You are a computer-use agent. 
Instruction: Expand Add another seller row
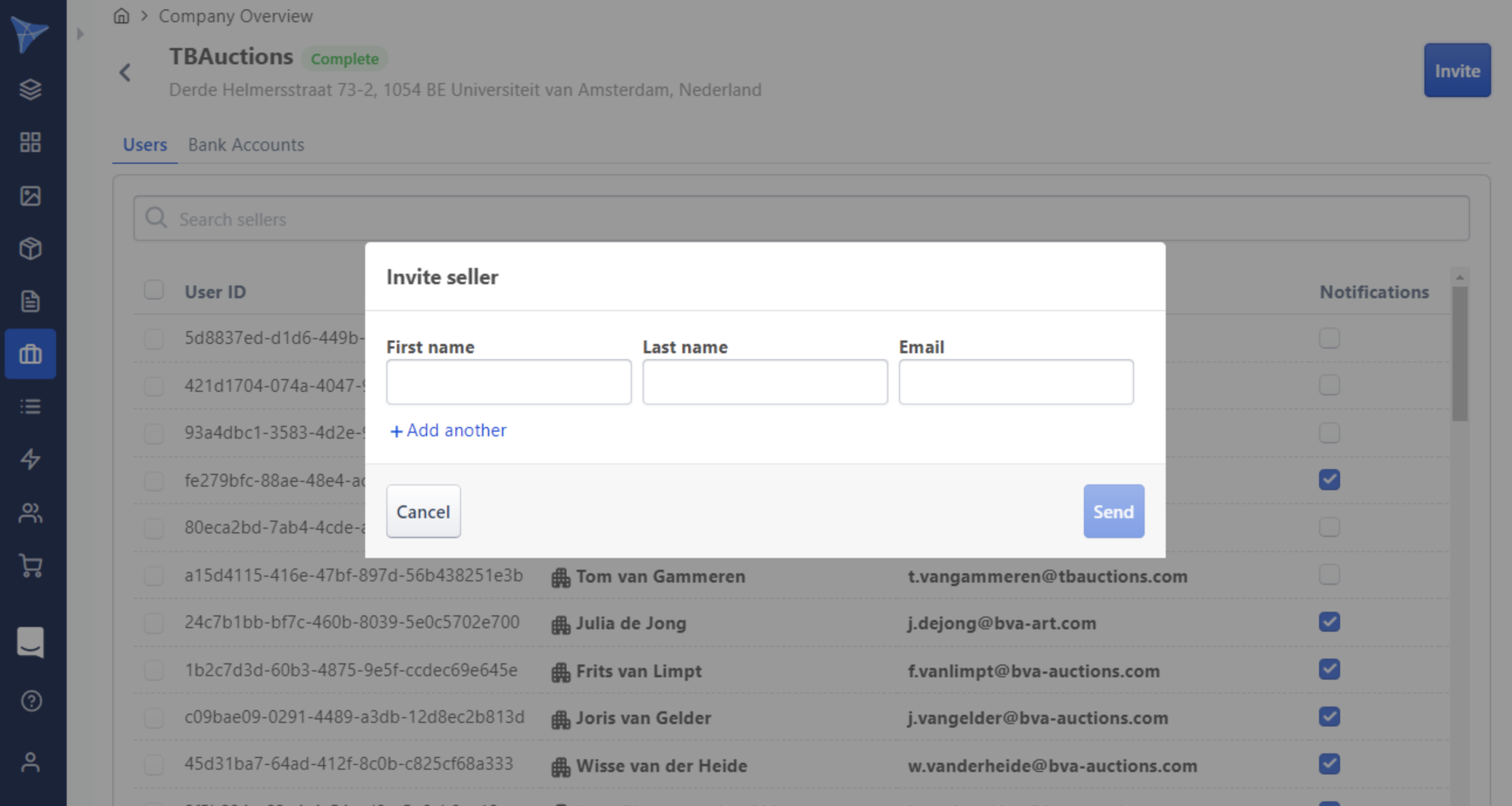[x=447, y=430]
